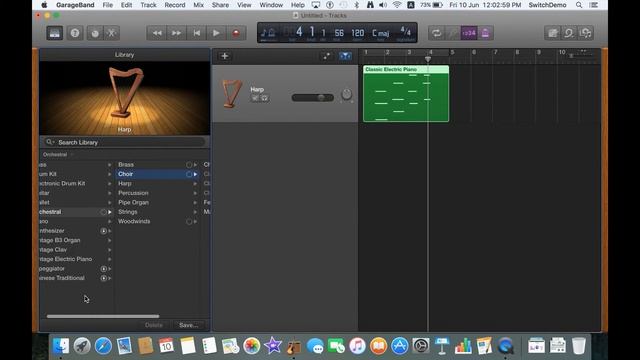Viewport: 640px width, 360px height.
Task: Mute the Harp track
Action: [x=255, y=98]
